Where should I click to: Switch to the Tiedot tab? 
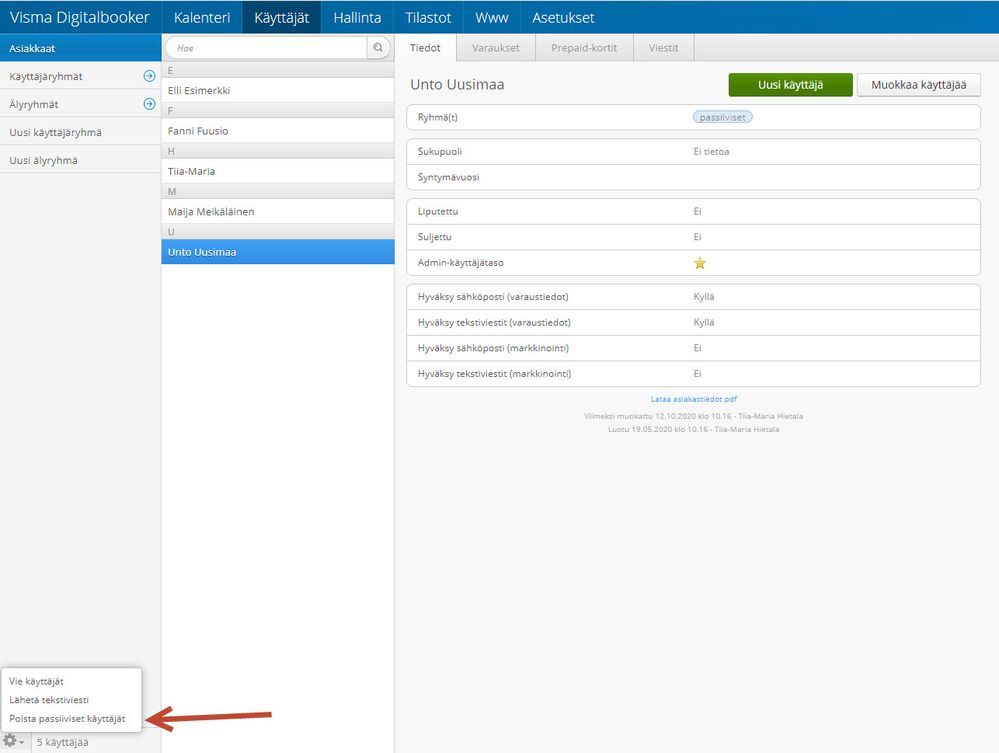pyautogui.click(x=425, y=48)
